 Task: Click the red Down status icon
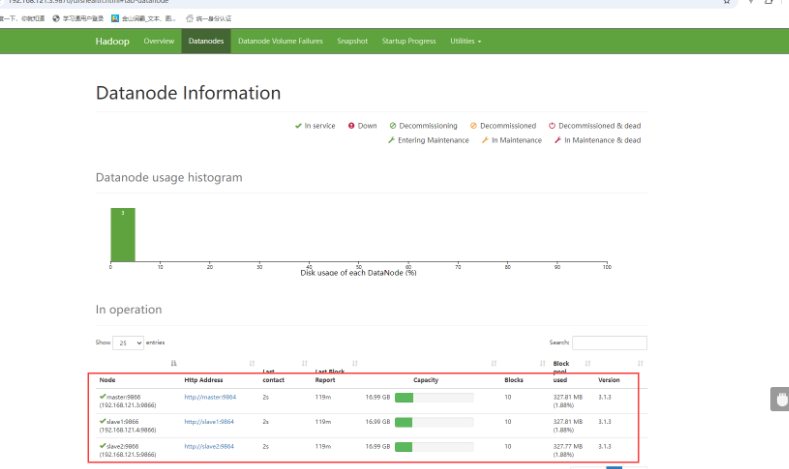click(x=351, y=126)
